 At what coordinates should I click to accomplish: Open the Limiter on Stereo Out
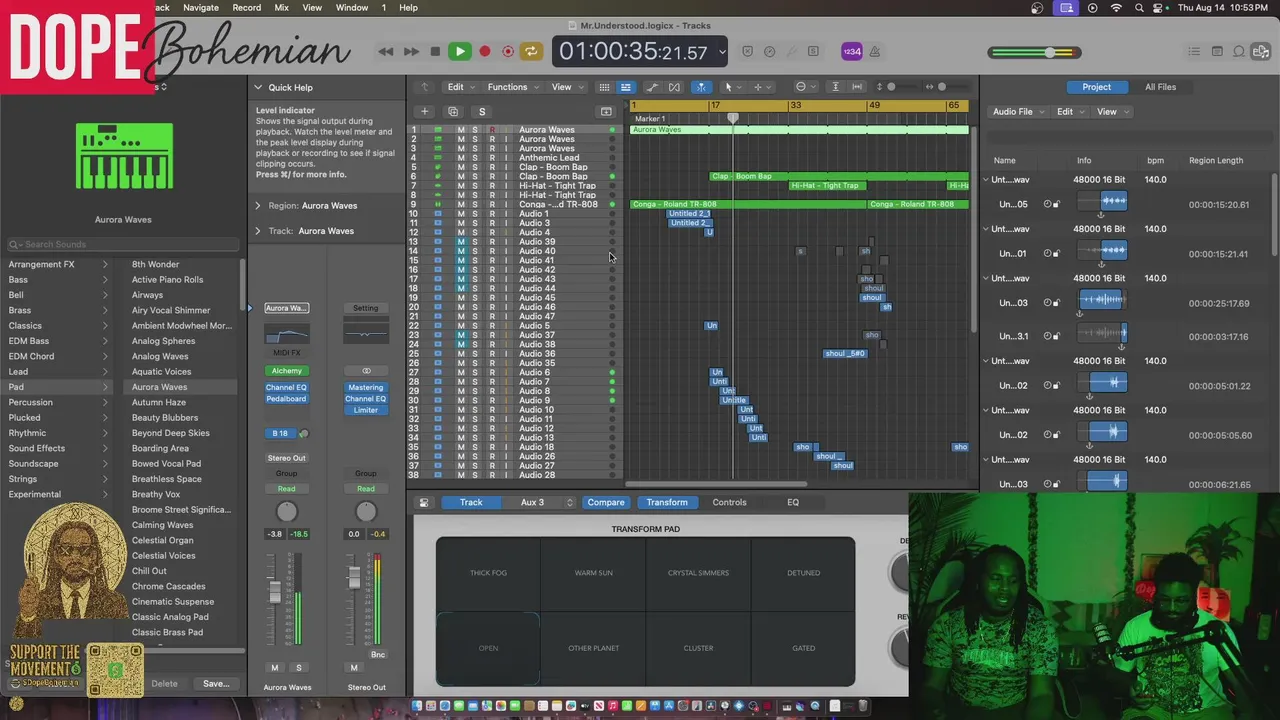[x=366, y=410]
